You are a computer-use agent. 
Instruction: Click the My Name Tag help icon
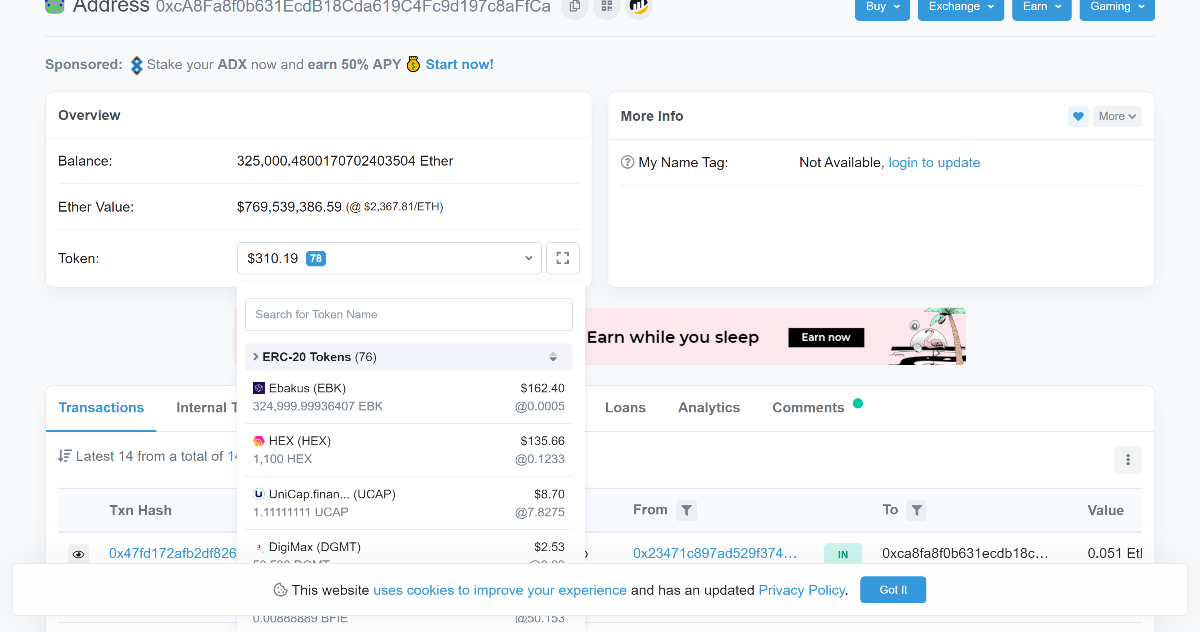628,162
